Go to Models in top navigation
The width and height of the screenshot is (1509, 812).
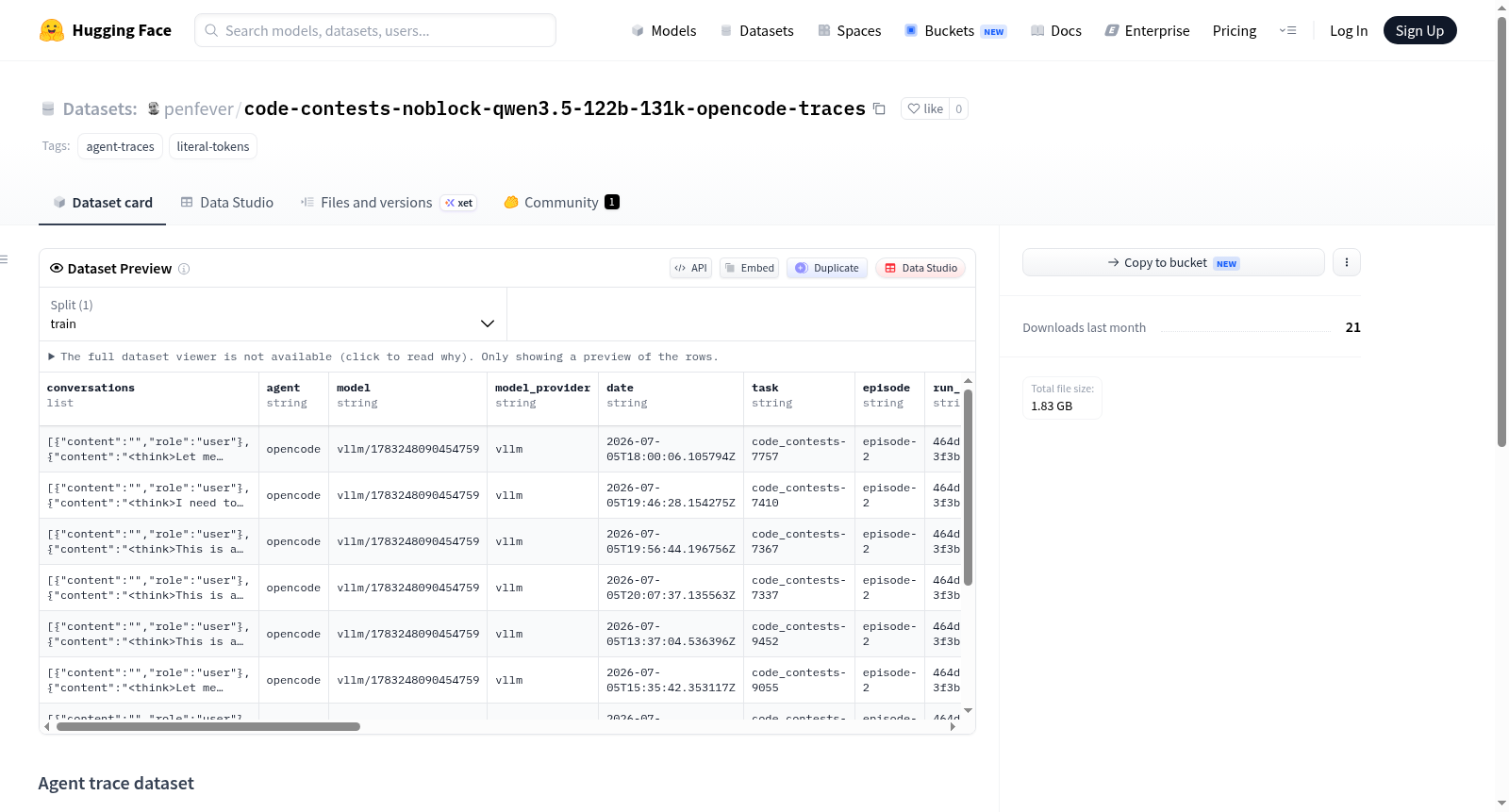[x=664, y=30]
